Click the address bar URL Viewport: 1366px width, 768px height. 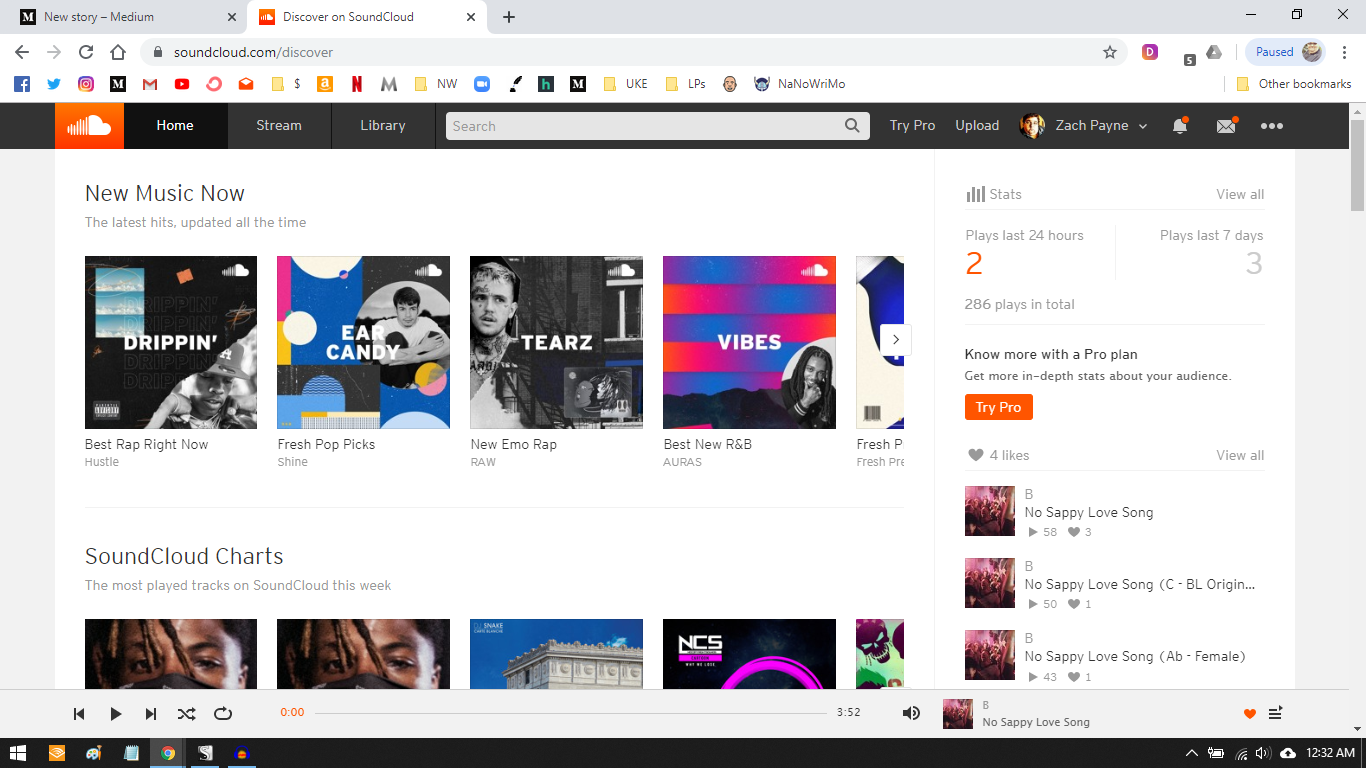pos(253,52)
